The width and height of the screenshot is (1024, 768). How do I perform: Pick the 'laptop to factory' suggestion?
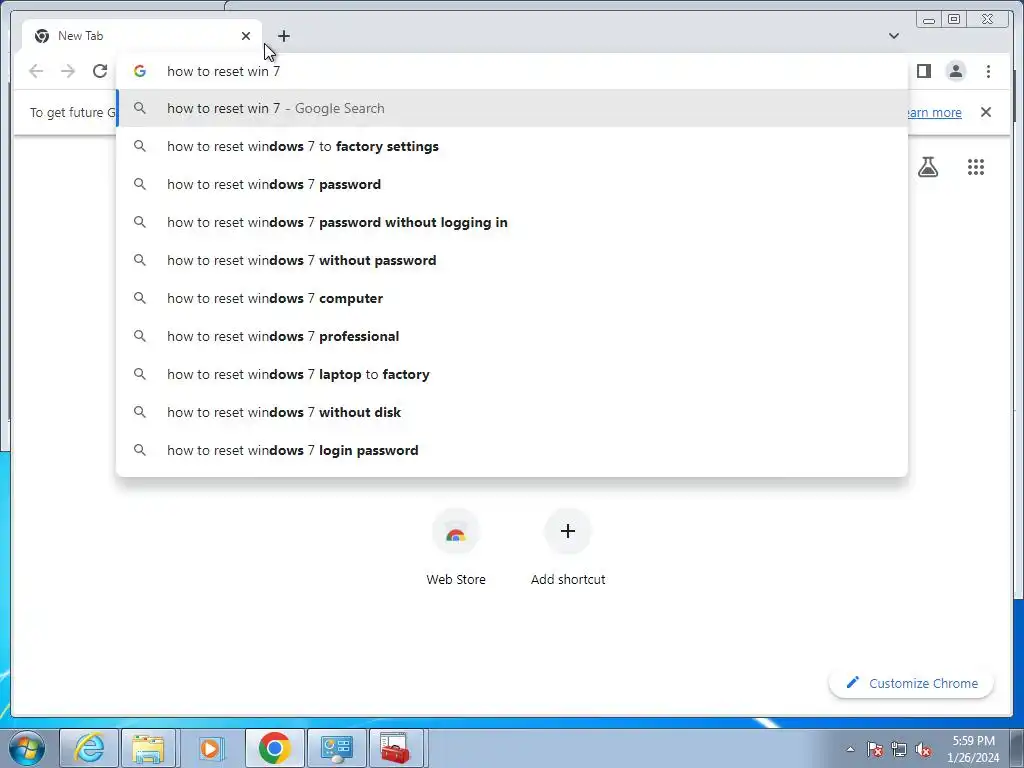click(x=512, y=374)
